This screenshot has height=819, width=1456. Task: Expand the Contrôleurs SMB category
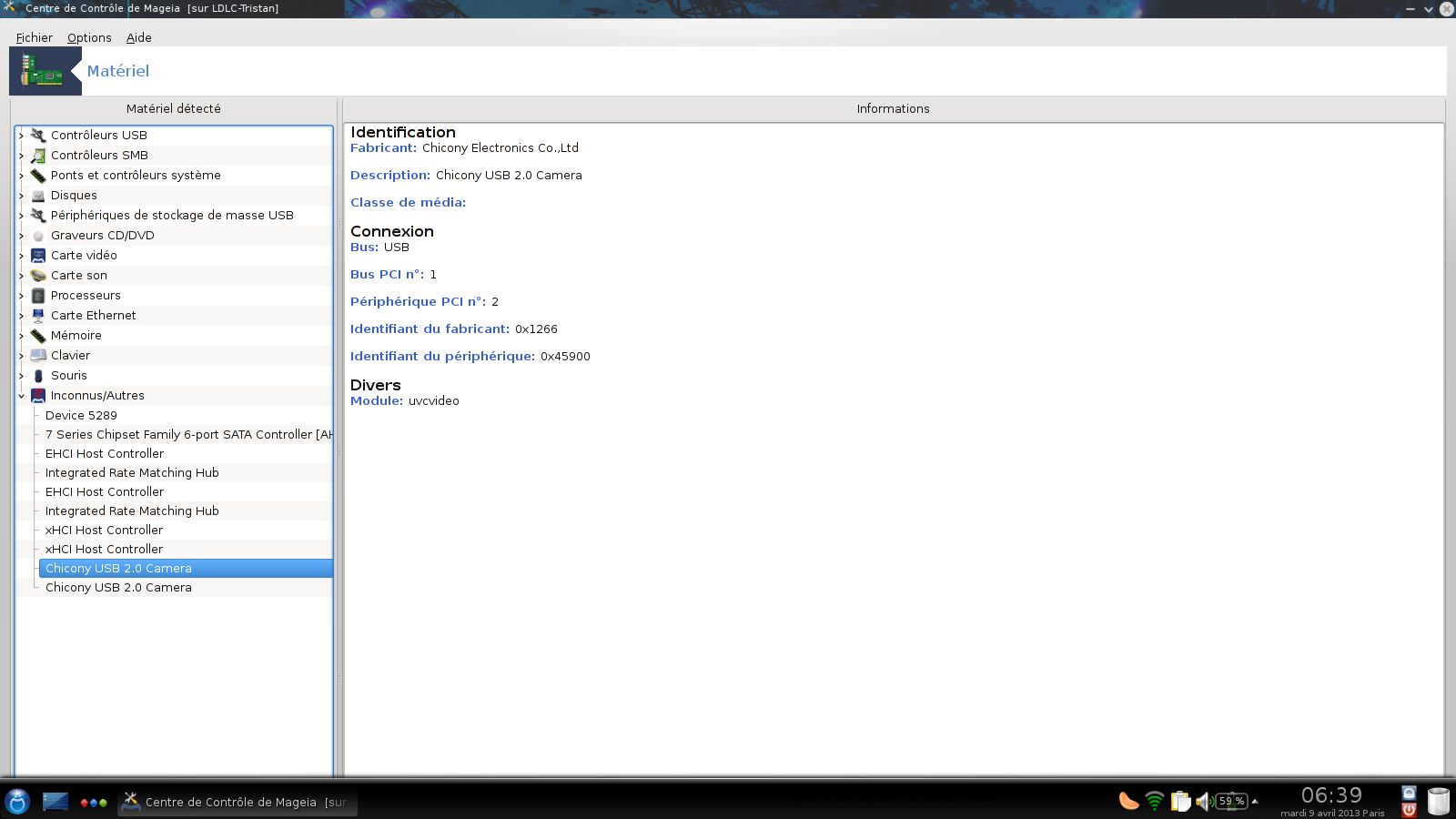pyautogui.click(x=21, y=156)
